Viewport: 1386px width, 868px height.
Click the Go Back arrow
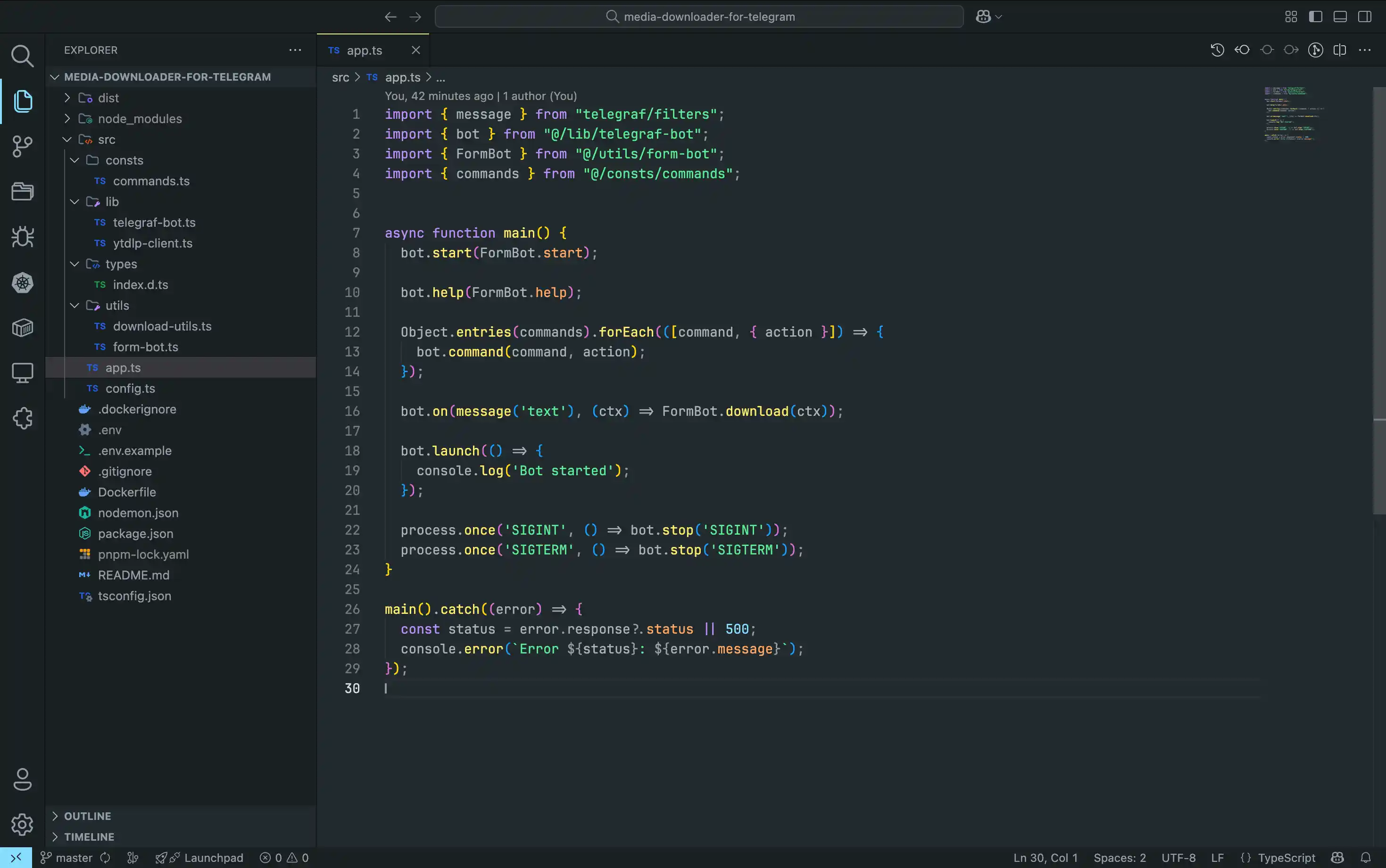(x=390, y=17)
